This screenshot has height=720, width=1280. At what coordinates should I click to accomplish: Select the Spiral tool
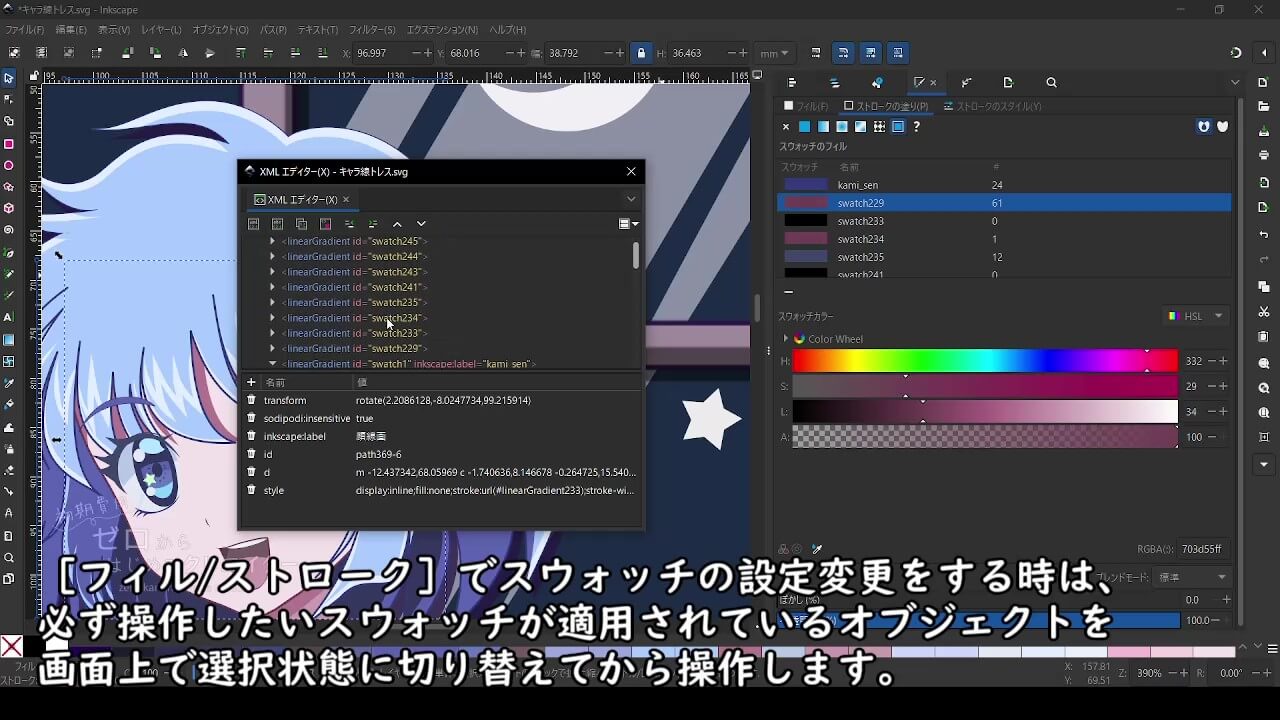point(9,230)
